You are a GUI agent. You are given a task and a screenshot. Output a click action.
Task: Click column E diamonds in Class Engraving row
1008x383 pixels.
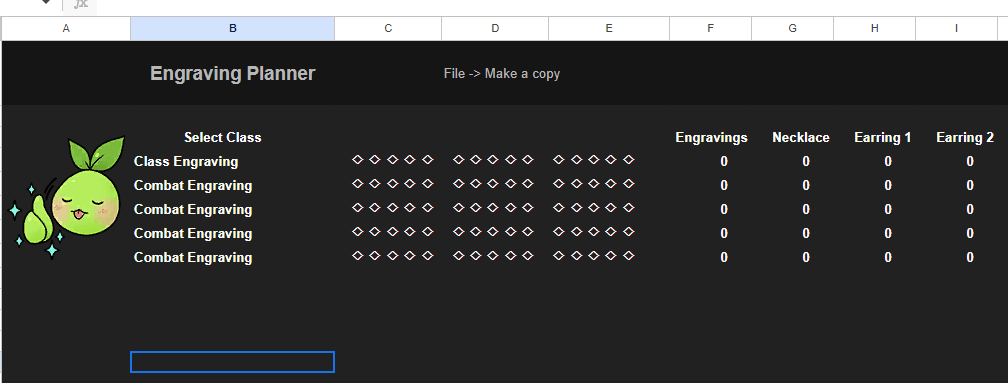point(594,159)
